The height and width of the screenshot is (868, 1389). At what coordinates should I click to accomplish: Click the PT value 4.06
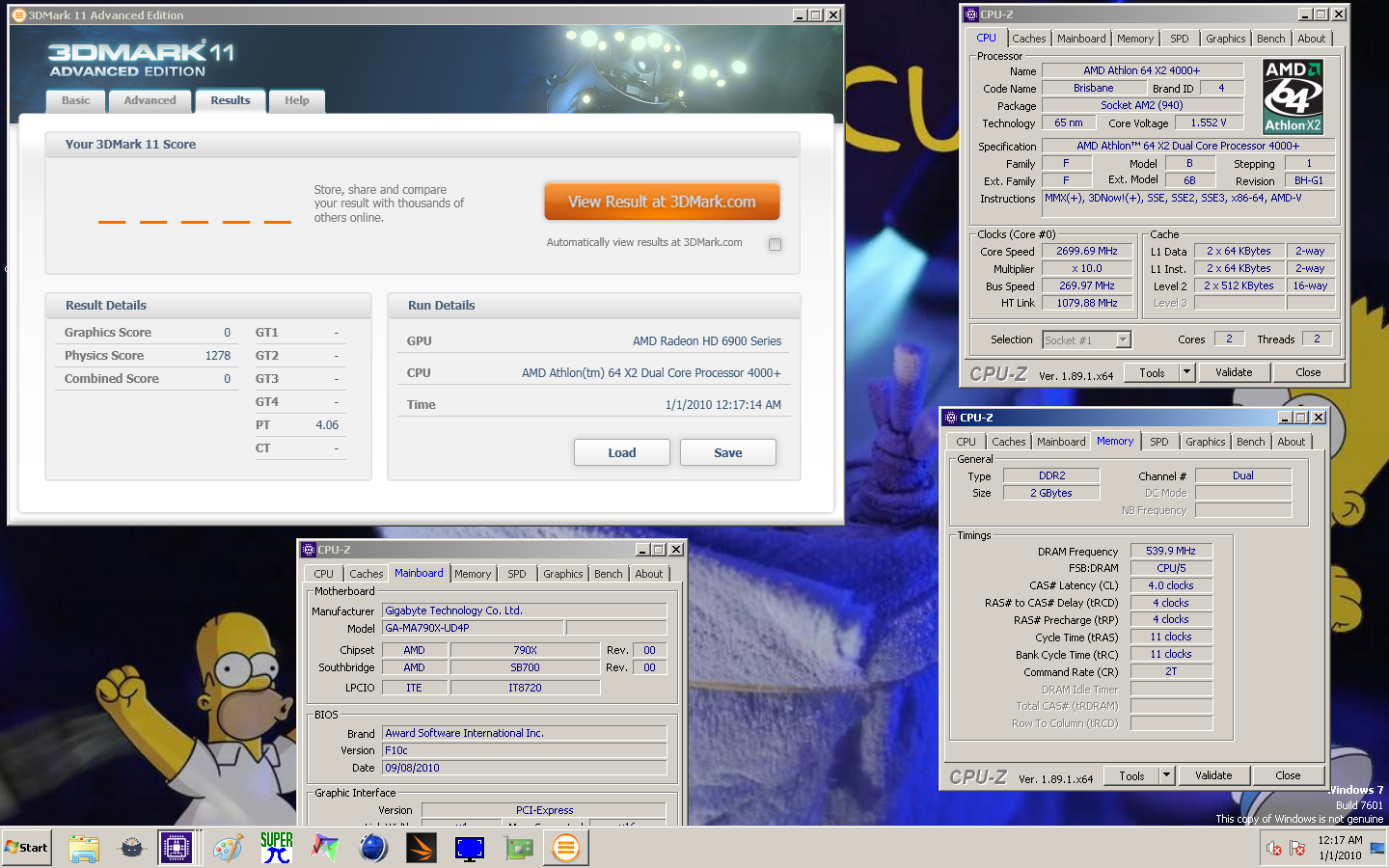pos(327,425)
